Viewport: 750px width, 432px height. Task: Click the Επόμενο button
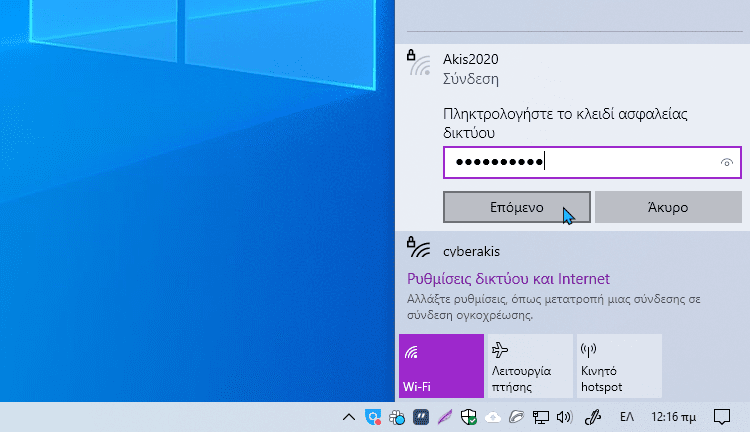pyautogui.click(x=517, y=207)
